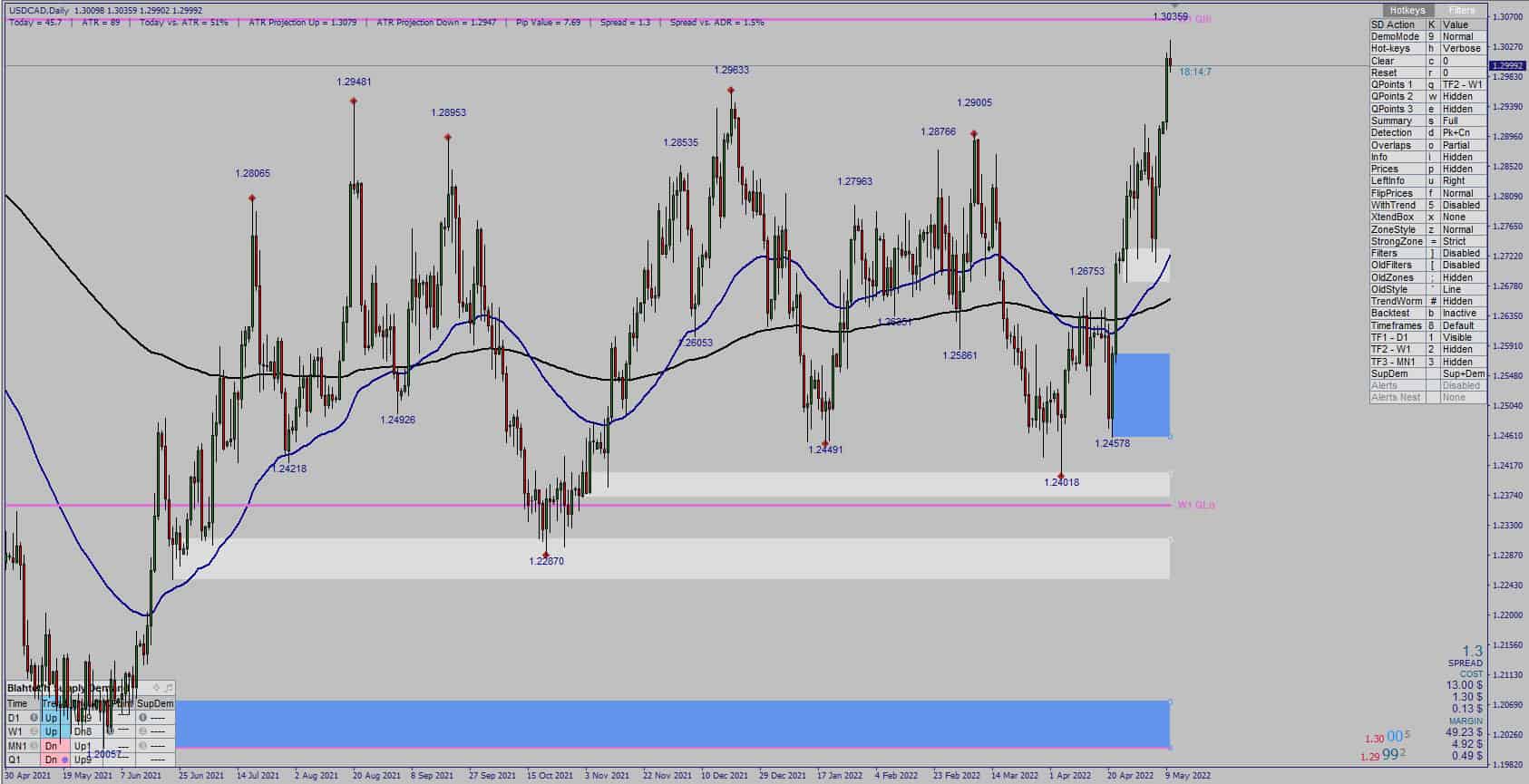Click the SupDem circle icon in the W1 row
Image resolution: width=1529 pixels, height=784 pixels.
pos(142,731)
